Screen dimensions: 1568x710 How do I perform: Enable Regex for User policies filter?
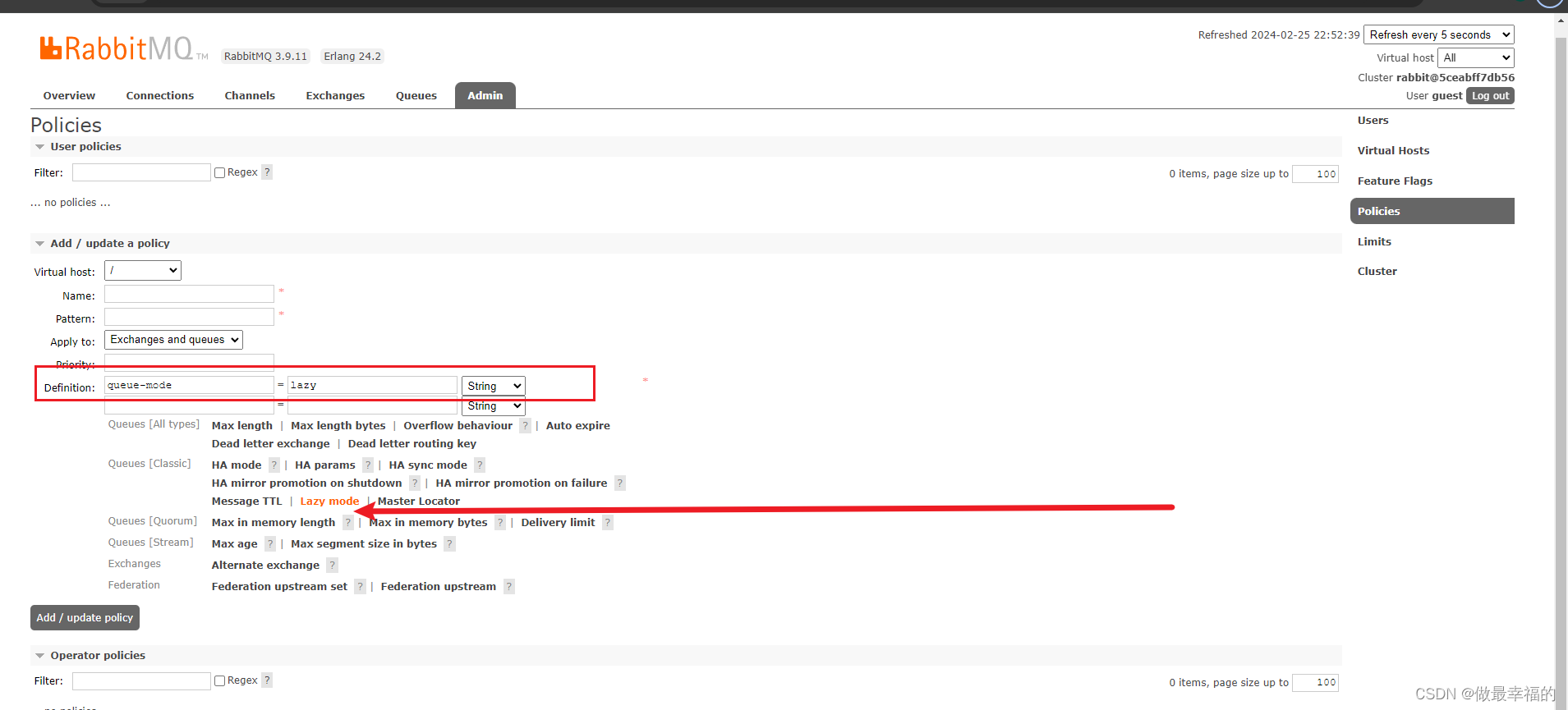(219, 172)
